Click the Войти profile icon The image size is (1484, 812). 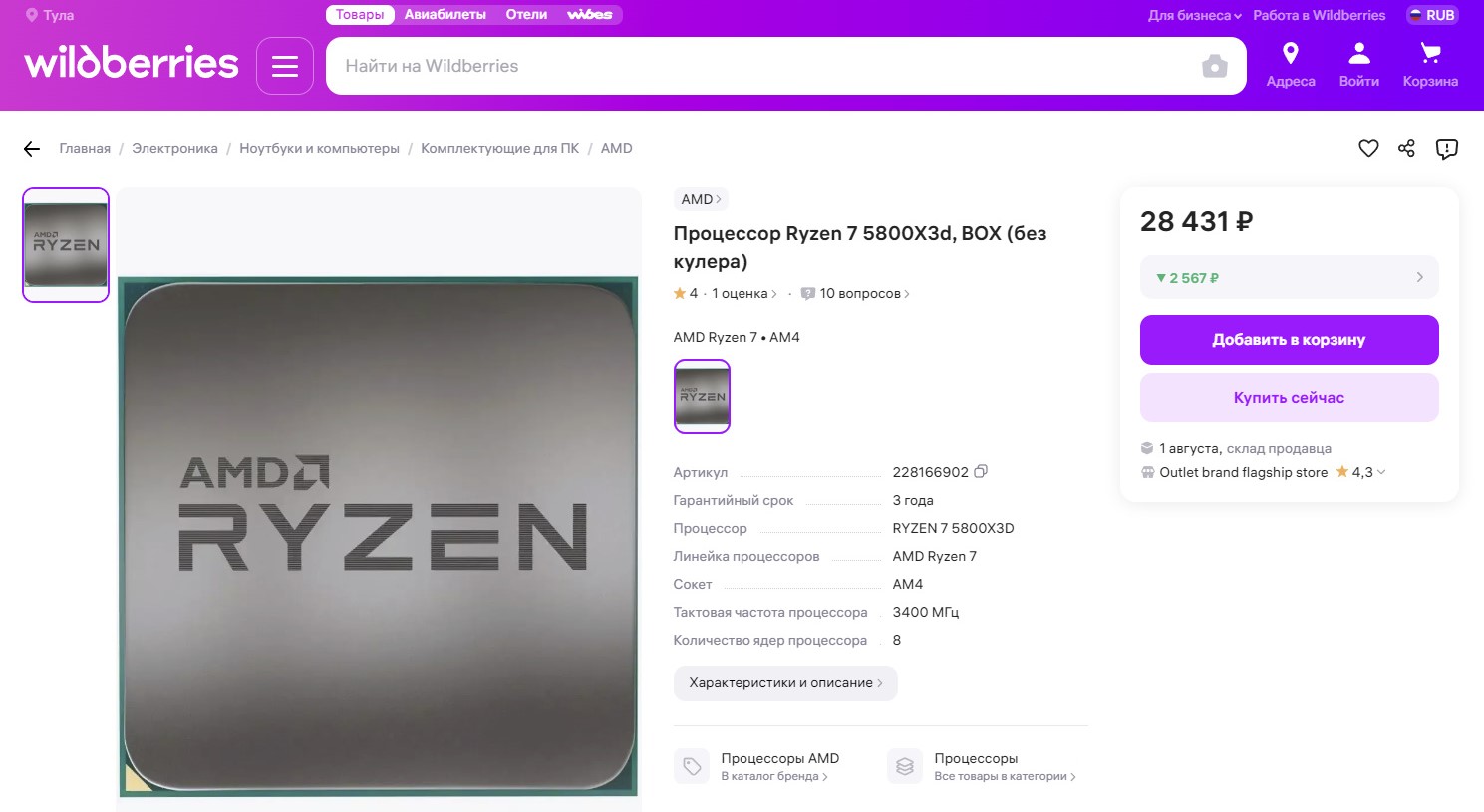(1358, 53)
